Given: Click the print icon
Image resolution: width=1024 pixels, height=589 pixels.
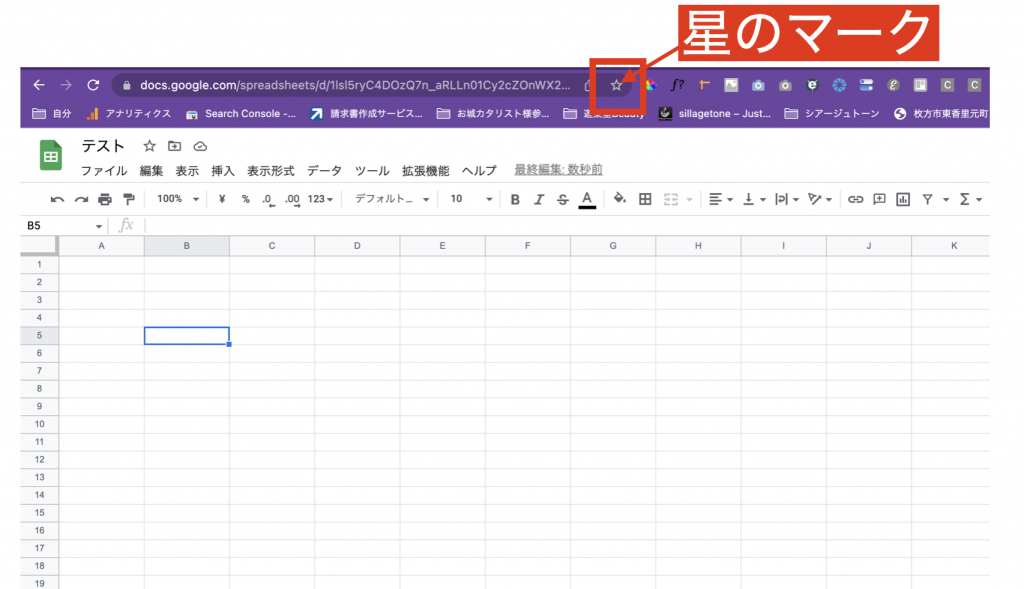Looking at the screenshot, I should (104, 199).
